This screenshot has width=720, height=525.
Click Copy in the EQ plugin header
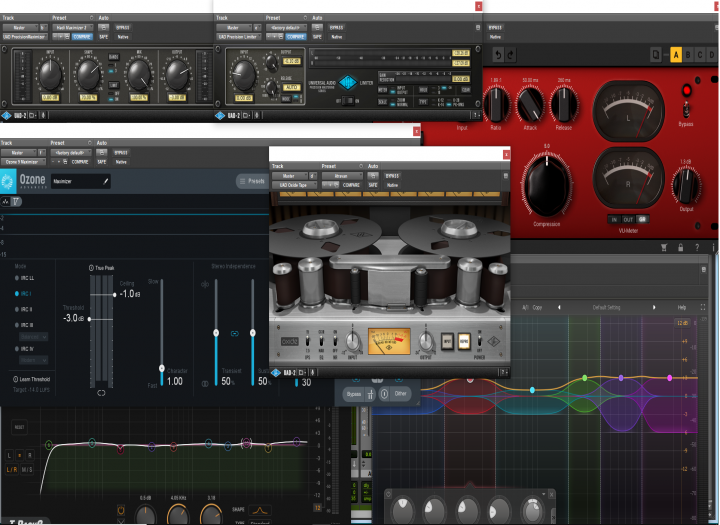(x=537, y=307)
